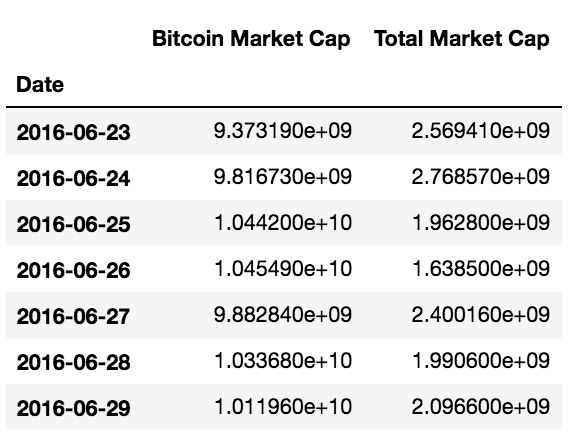The width and height of the screenshot is (570, 432).
Task: Select the 2016-06-24 row label
Action: point(73,178)
